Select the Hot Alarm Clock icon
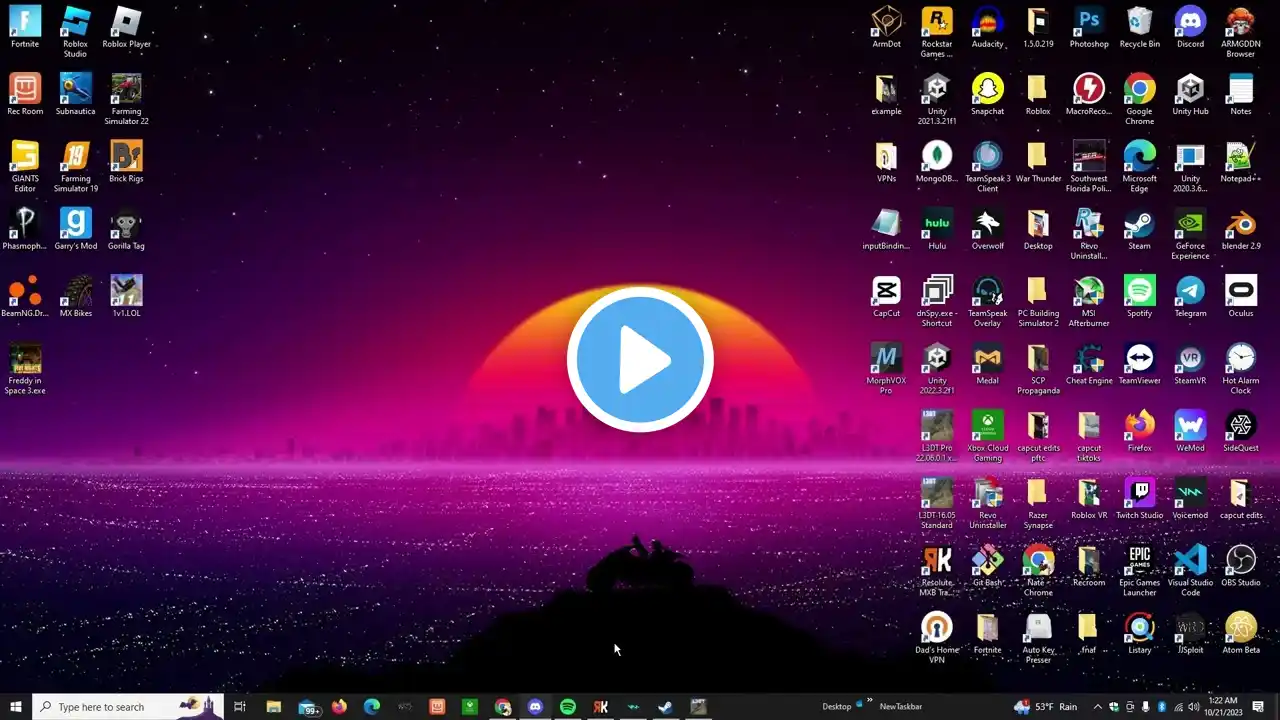Viewport: 1280px width, 720px height. [x=1241, y=367]
